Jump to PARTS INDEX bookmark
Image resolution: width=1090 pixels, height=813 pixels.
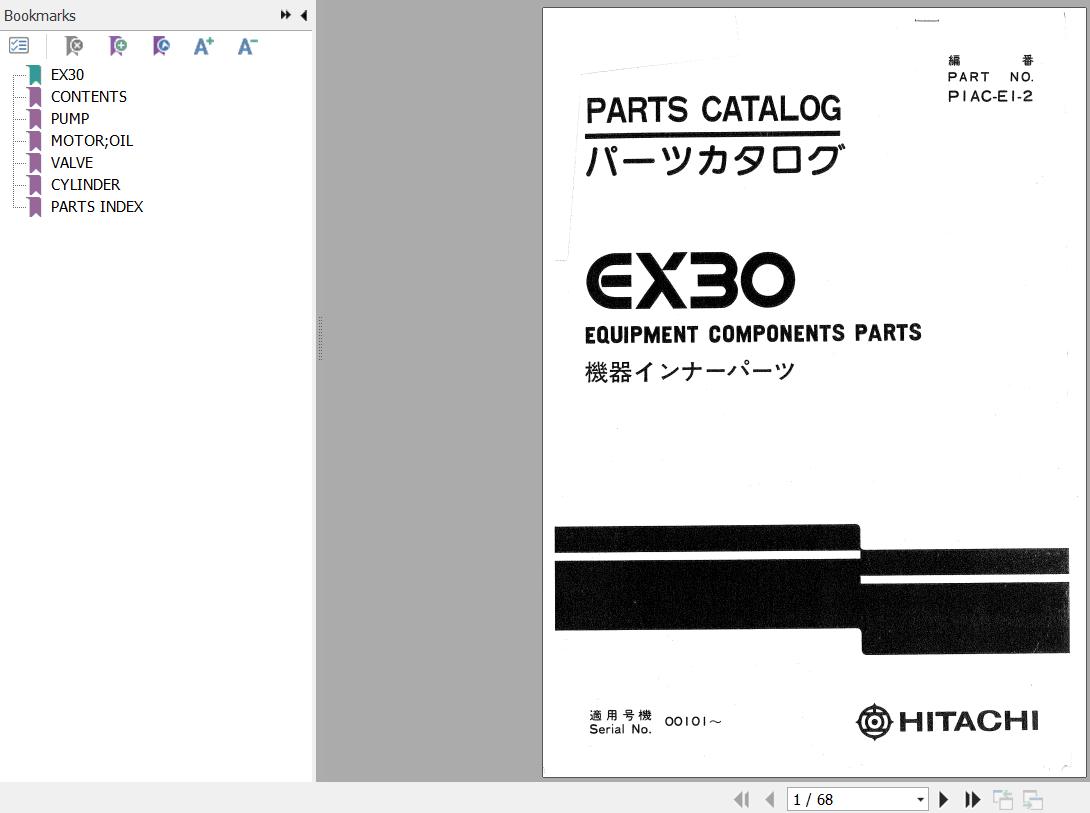pos(97,206)
